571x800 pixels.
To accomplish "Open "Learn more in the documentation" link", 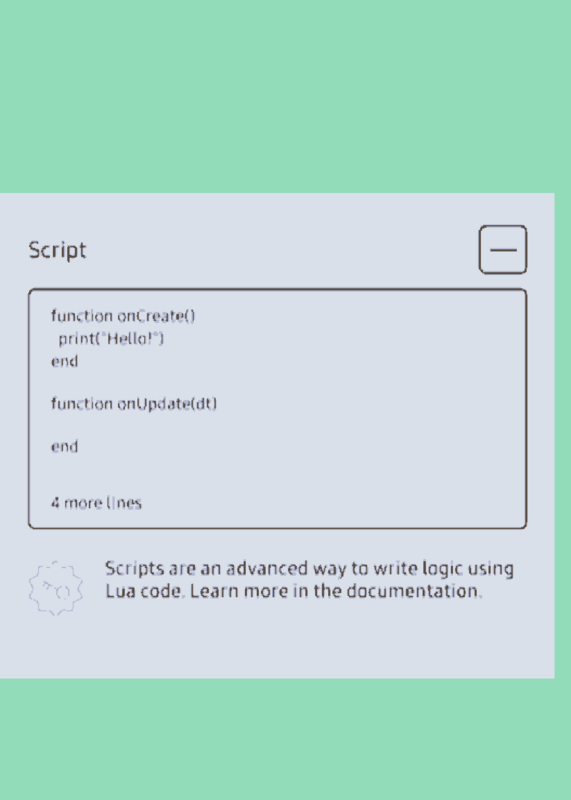I will pyautogui.click(x=335, y=591).
